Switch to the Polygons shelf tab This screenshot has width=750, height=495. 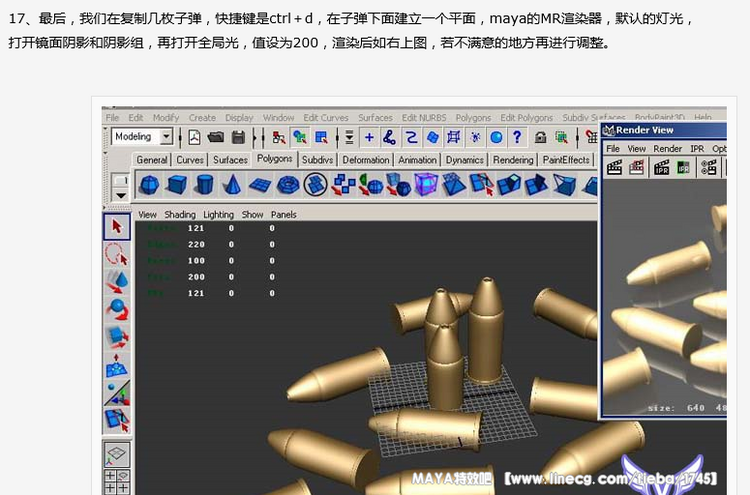(x=275, y=159)
